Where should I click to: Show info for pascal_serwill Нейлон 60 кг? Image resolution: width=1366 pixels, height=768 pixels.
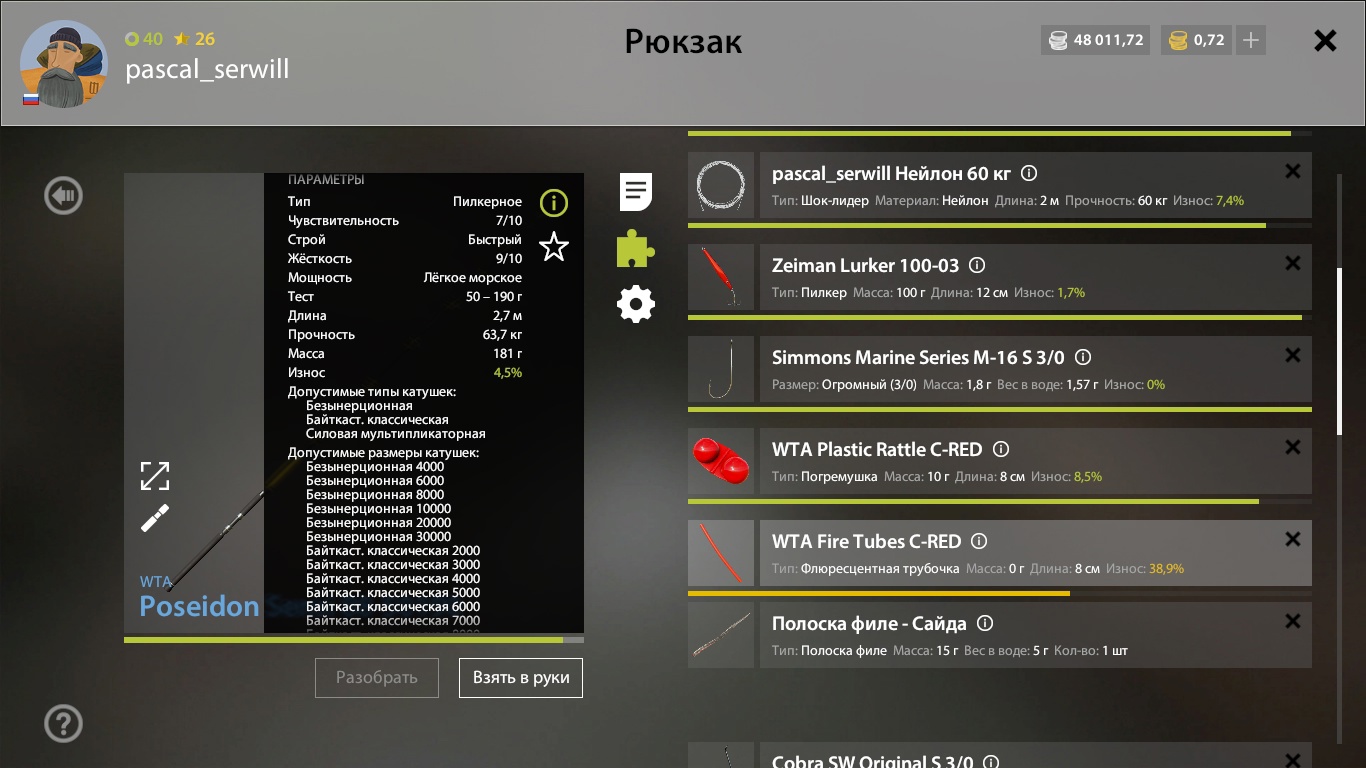[1028, 174]
